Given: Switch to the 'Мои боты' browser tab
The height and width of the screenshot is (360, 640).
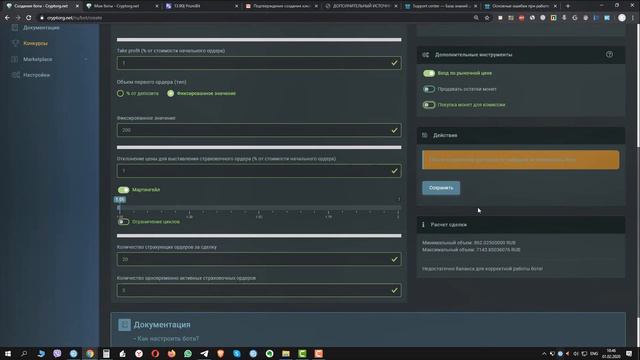Looking at the screenshot, I should [121, 6].
